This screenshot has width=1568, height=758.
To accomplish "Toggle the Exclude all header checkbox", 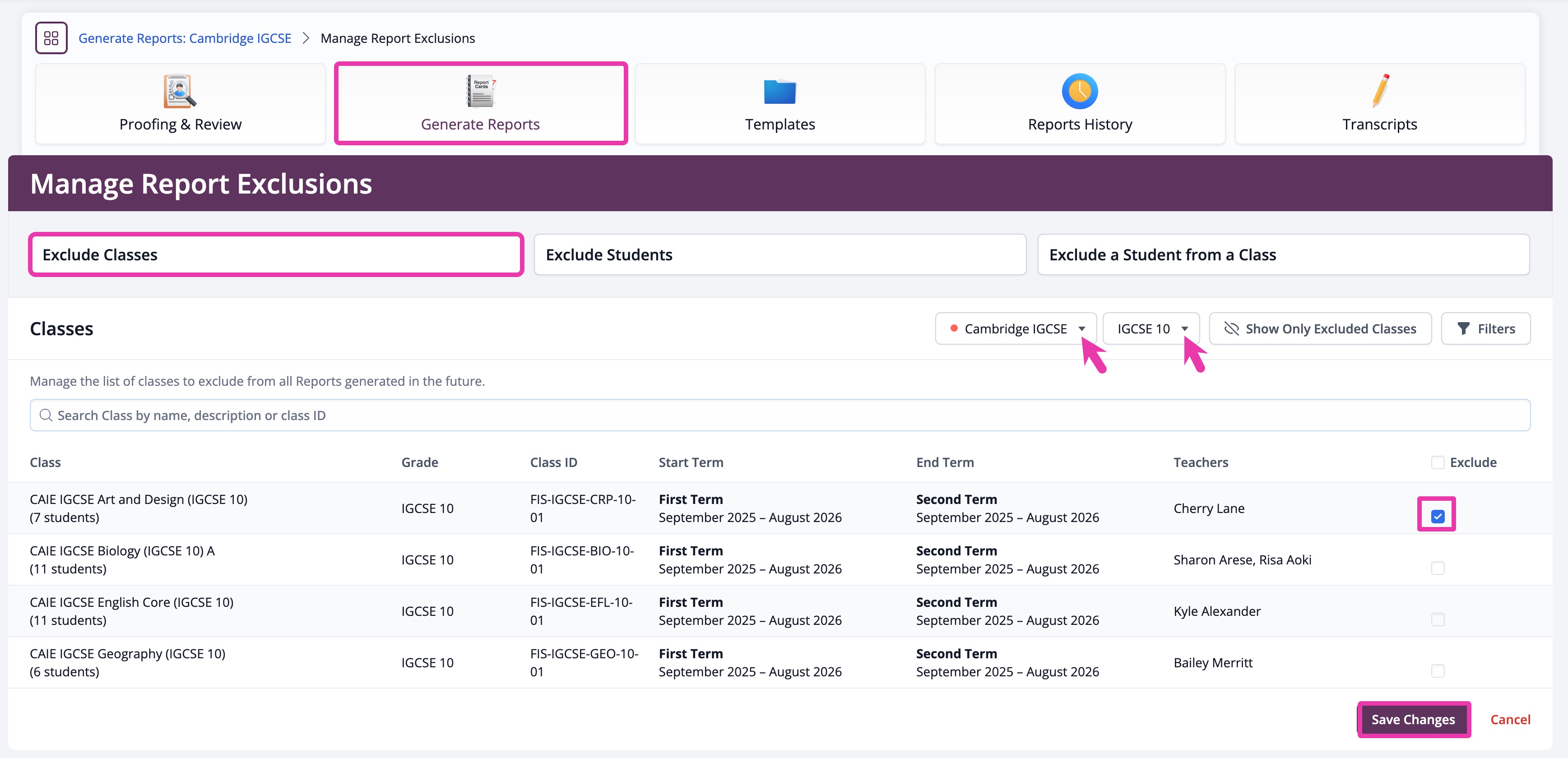I will tap(1437, 462).
